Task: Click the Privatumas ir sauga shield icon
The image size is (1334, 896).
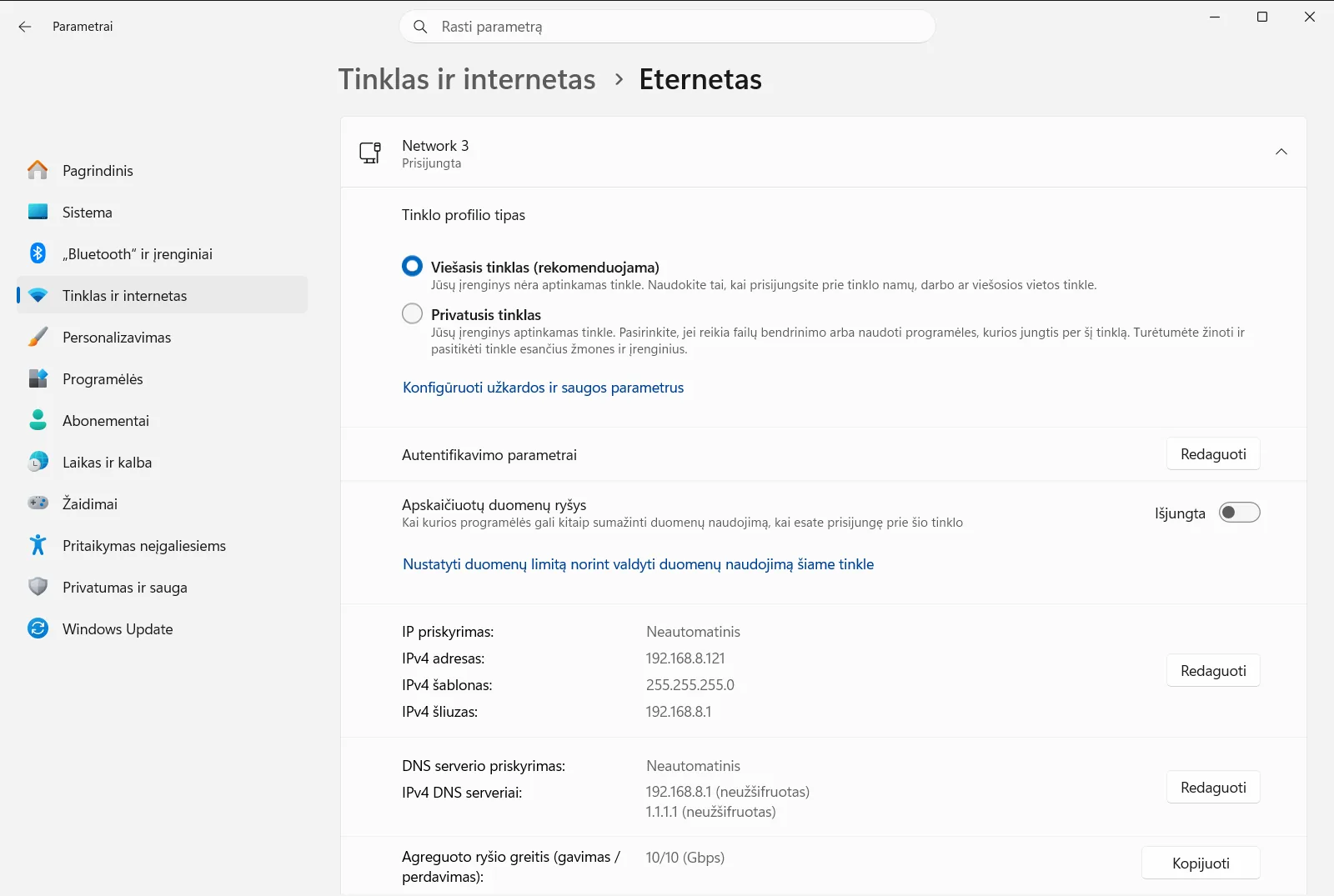Action: pos(38,587)
